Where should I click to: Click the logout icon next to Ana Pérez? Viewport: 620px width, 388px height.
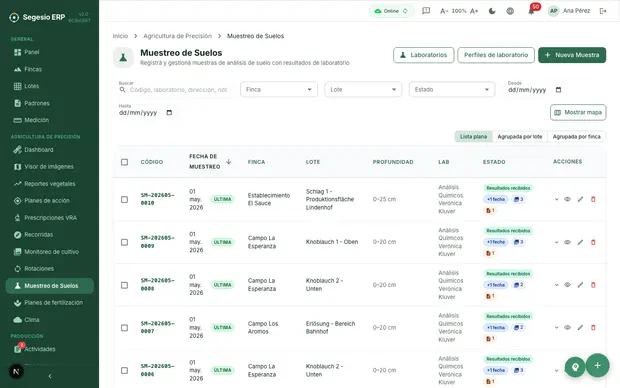[x=603, y=11]
